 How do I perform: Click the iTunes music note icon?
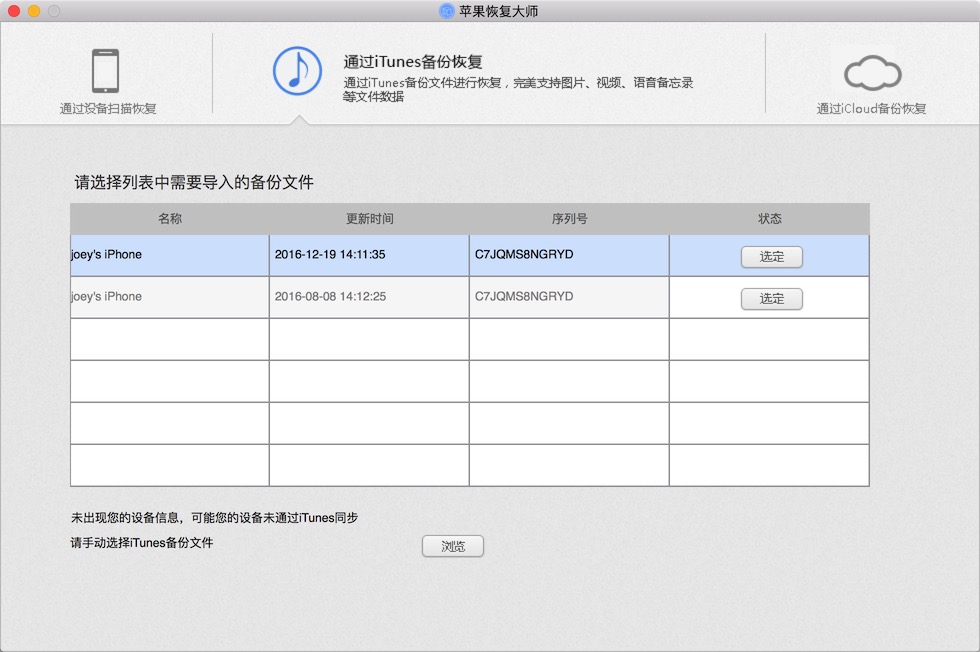(297, 70)
